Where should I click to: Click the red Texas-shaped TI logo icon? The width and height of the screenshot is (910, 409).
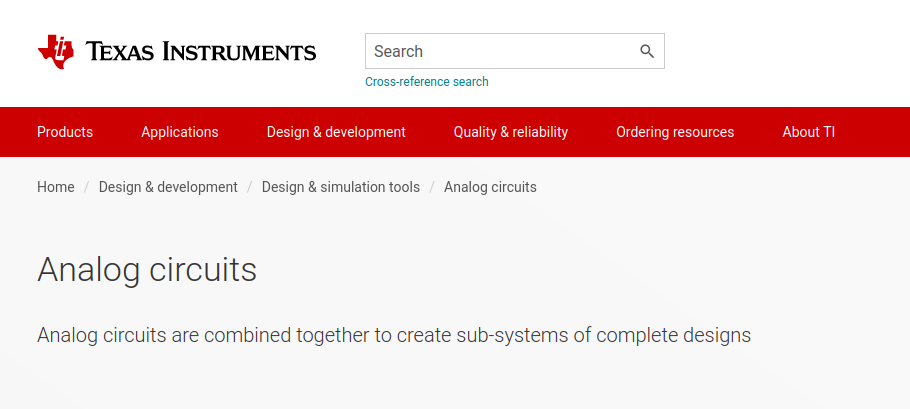coord(56,52)
